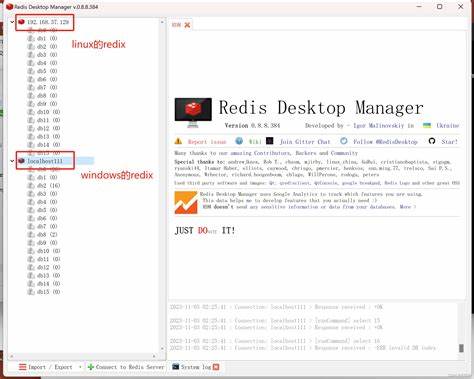Click the Redis Desktop Manager monitor logo

pos(193,112)
